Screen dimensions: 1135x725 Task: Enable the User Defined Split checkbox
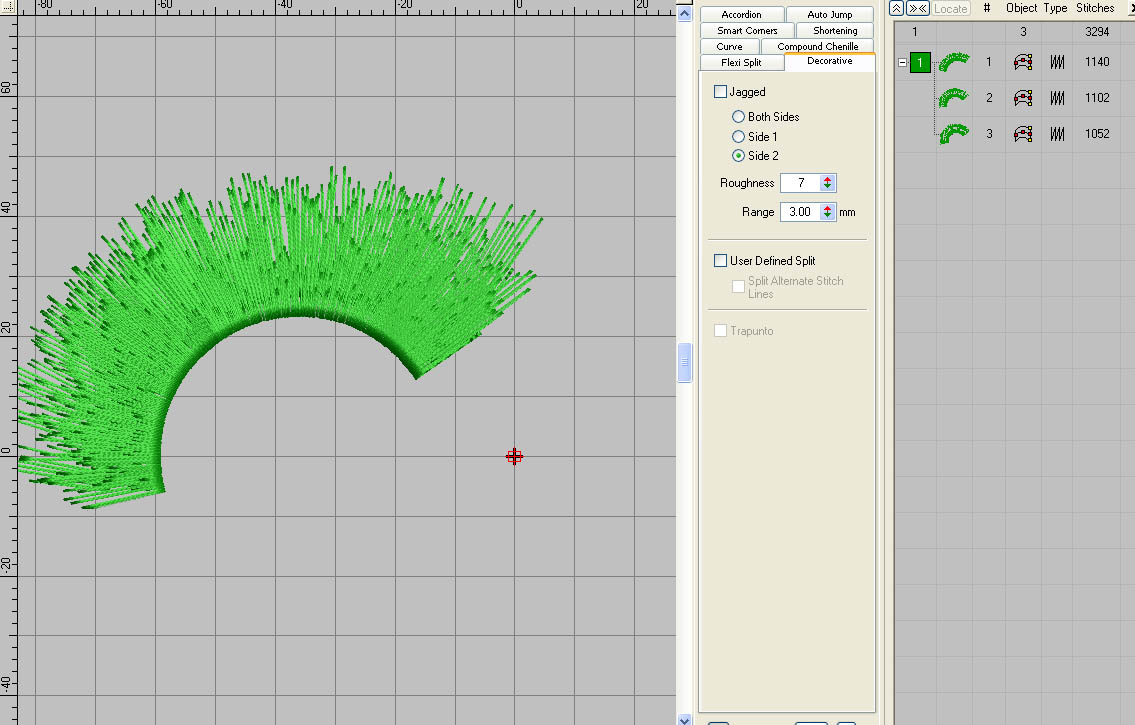(x=721, y=261)
